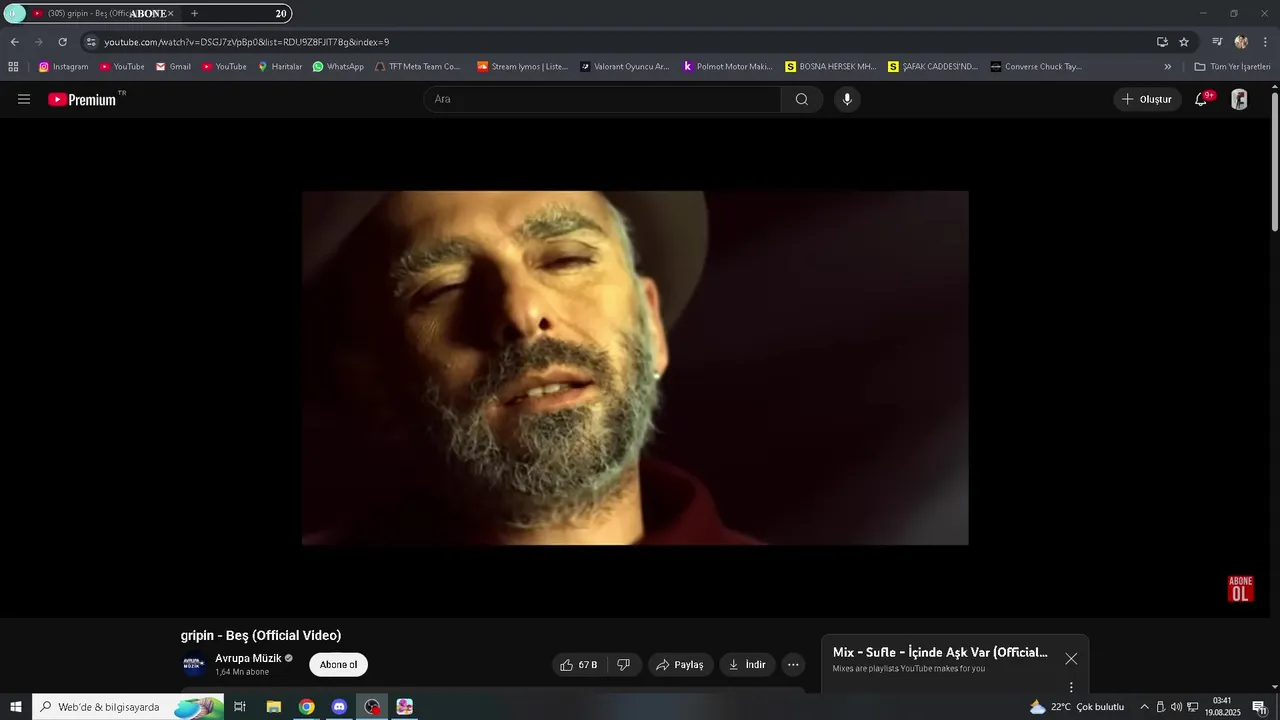Open Avrupa Müzik channel link
1280x720 pixels.
[x=248, y=658]
